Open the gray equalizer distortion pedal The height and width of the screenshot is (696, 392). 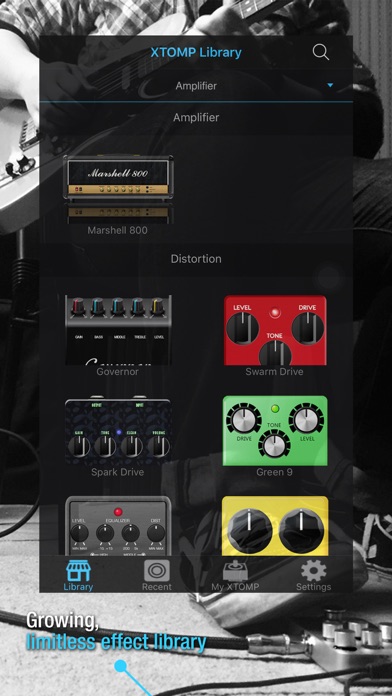pyautogui.click(x=118, y=526)
